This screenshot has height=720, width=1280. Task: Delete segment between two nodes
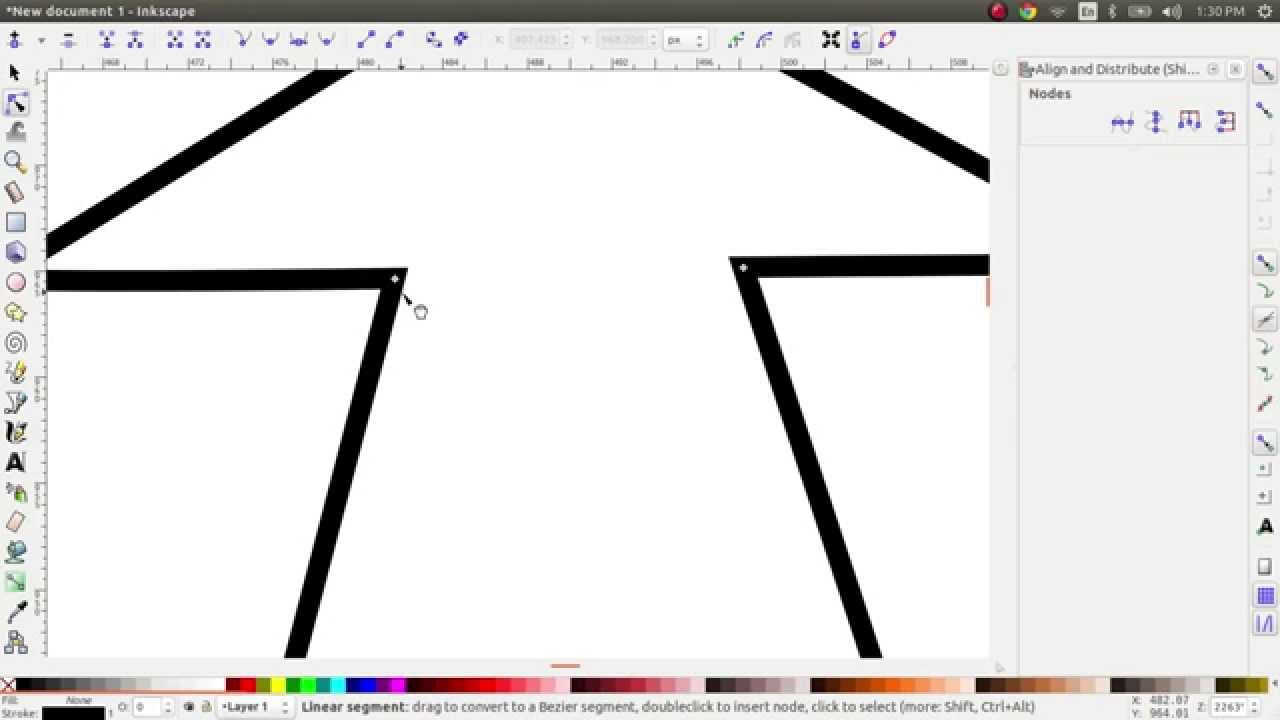click(203, 40)
